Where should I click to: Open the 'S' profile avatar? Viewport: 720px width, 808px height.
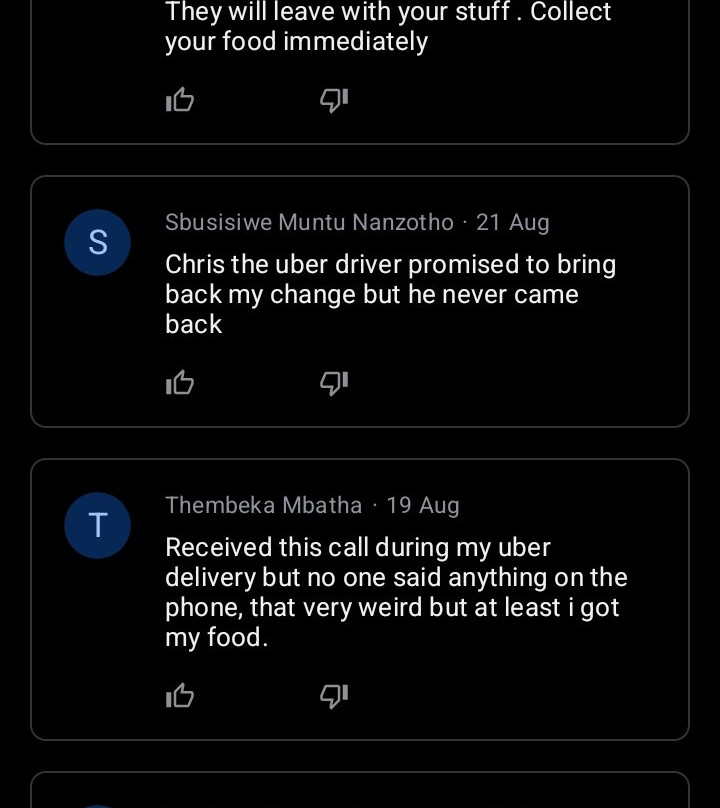tap(98, 243)
